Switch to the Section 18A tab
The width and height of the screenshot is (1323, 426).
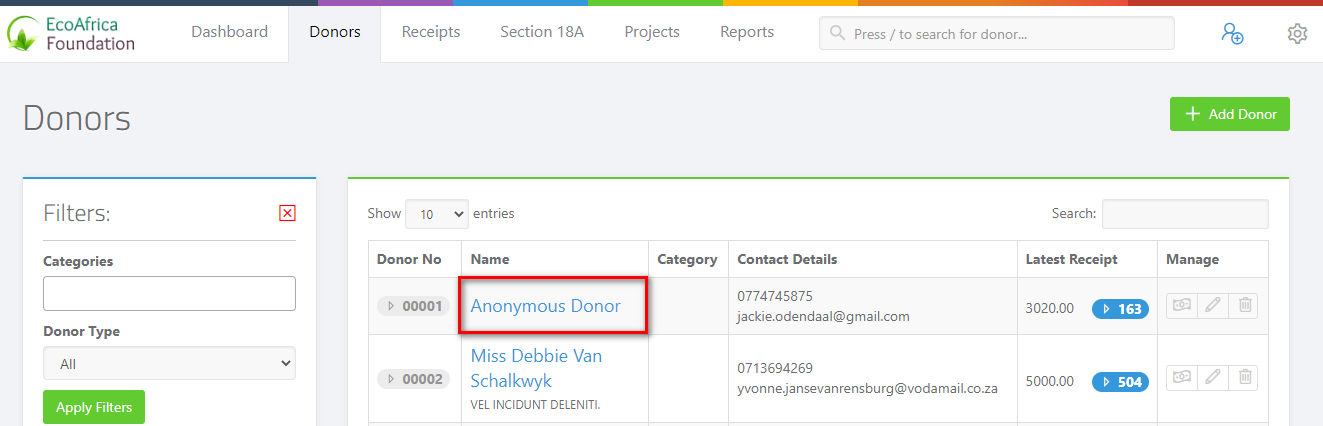(542, 32)
